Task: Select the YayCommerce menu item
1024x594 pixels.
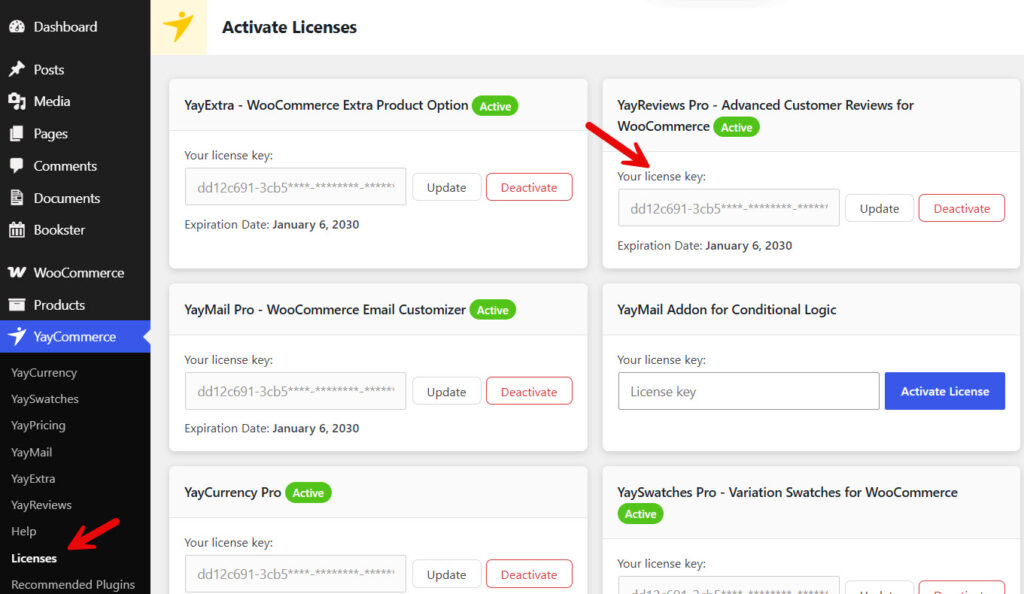Action: pyautogui.click(x=75, y=337)
